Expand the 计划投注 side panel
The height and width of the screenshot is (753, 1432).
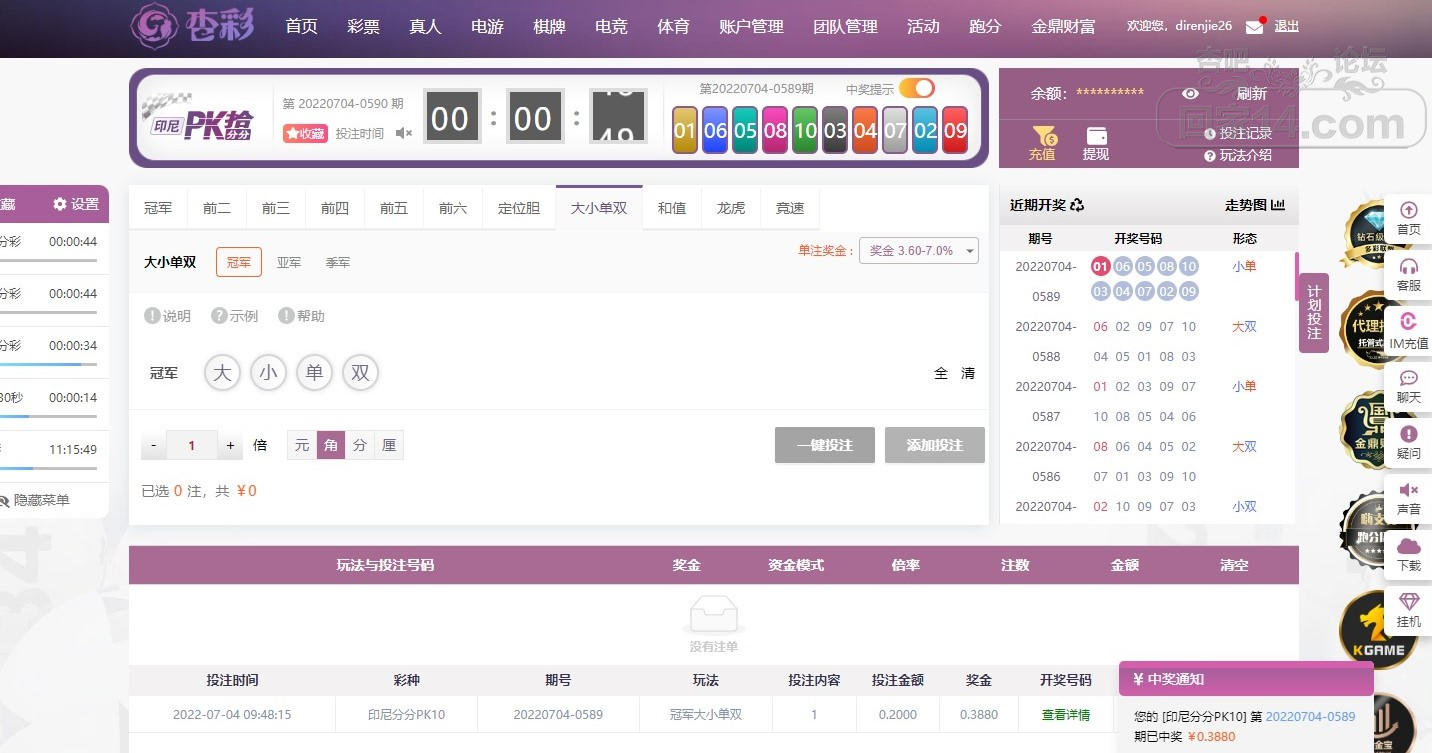click(1313, 312)
